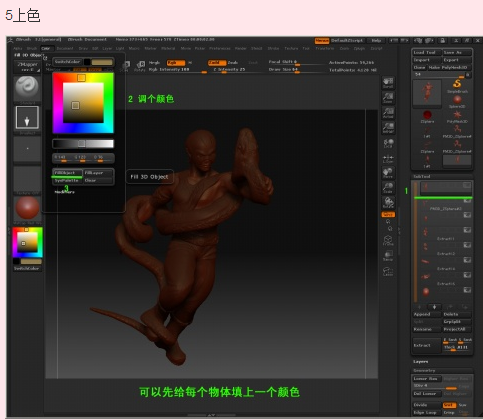
Task: Select the Frame icon in the right shelf
Action: click(x=388, y=240)
